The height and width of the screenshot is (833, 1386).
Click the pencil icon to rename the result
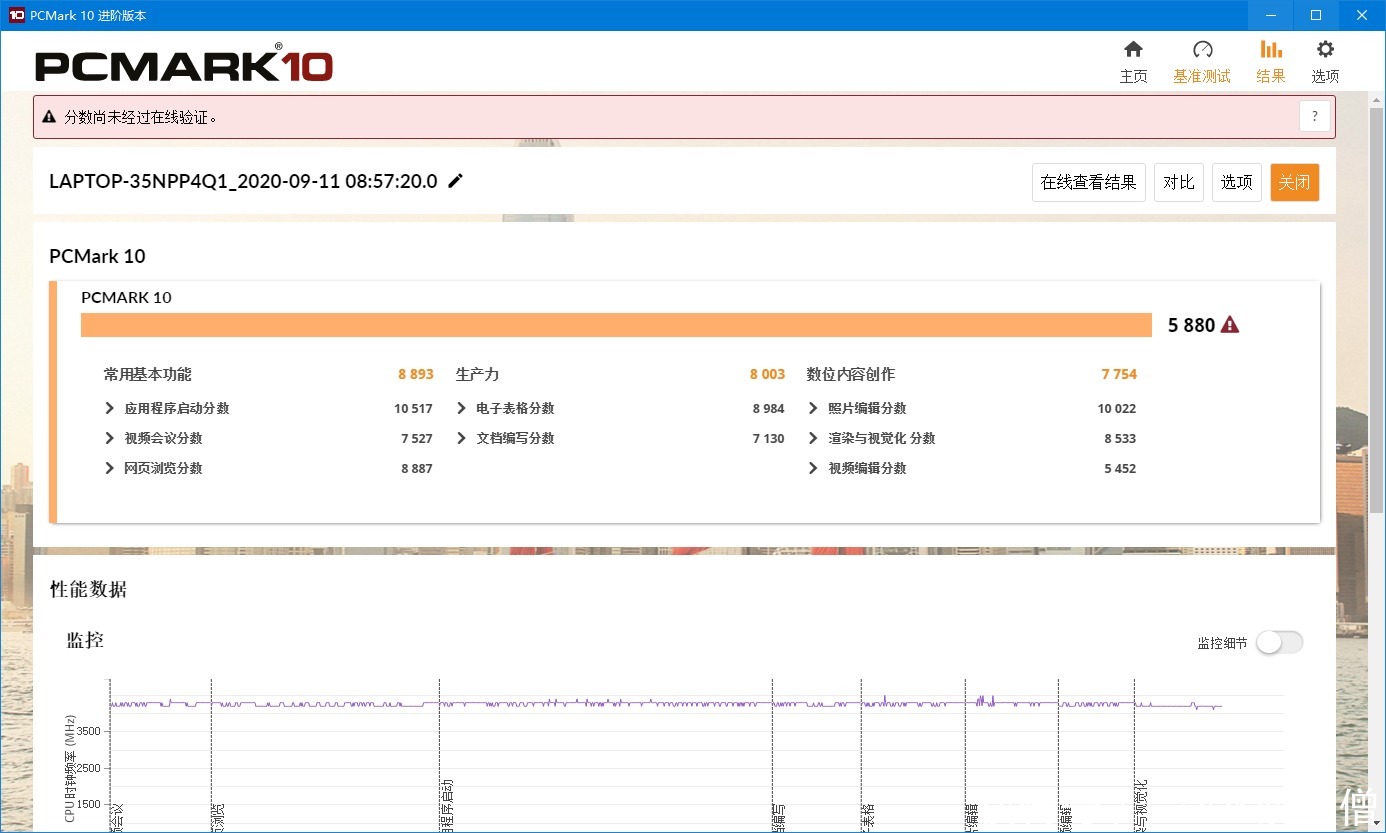pos(455,181)
